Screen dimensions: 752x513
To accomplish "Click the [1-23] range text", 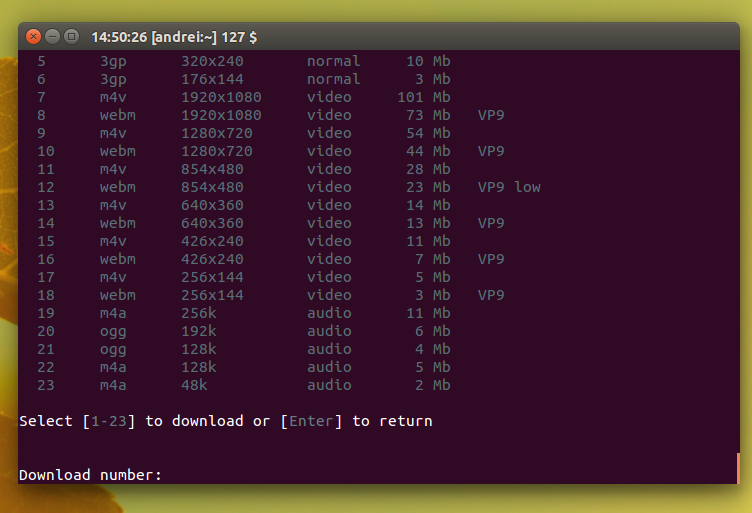I will coord(109,421).
